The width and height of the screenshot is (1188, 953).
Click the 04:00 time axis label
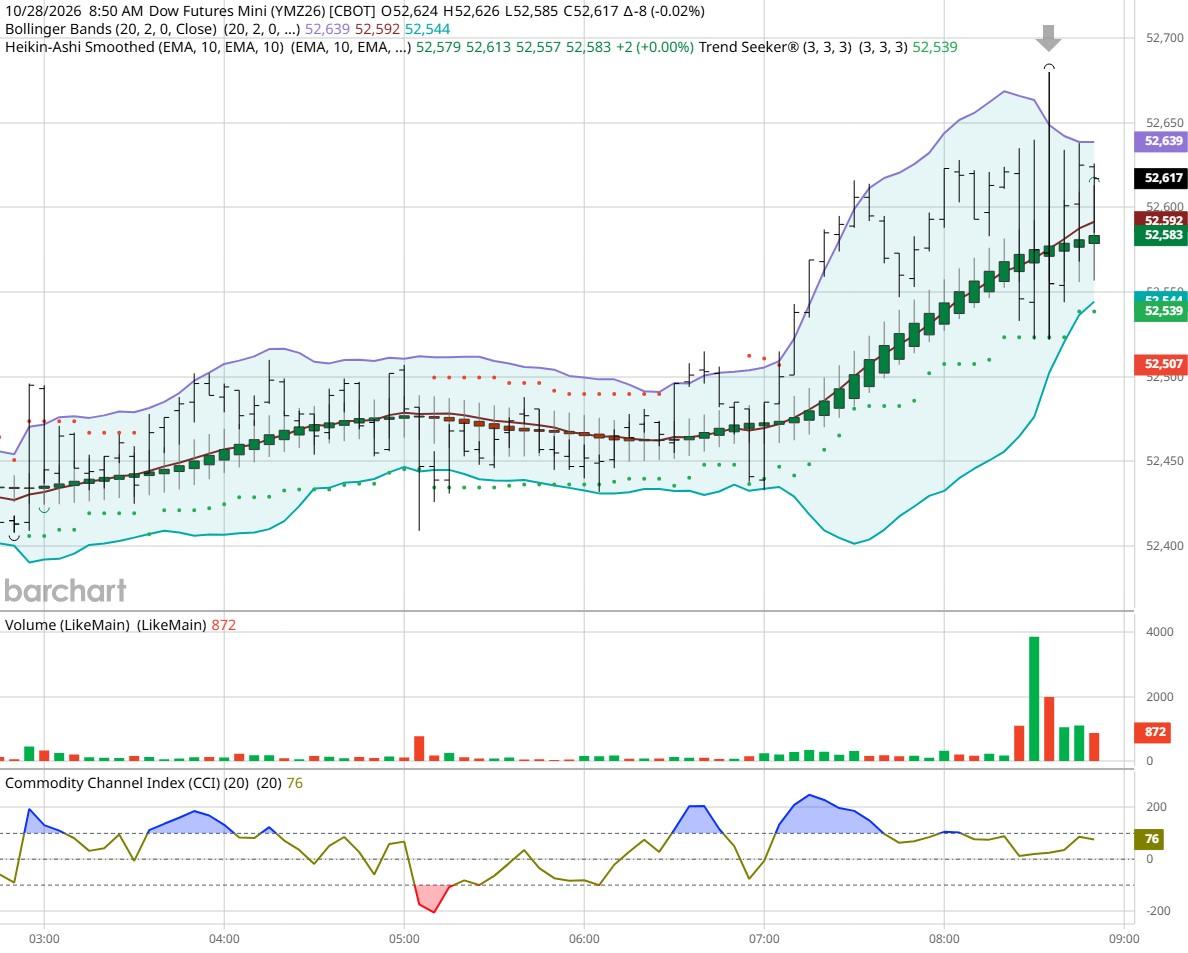coord(224,939)
